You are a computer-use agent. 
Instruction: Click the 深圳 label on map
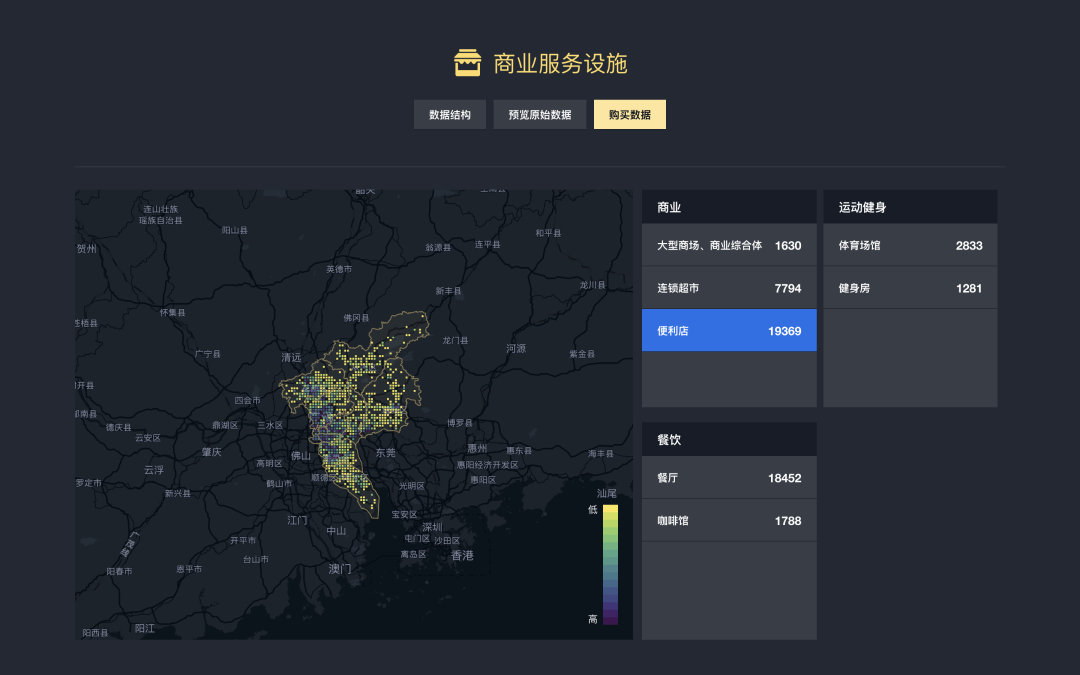[x=433, y=527]
